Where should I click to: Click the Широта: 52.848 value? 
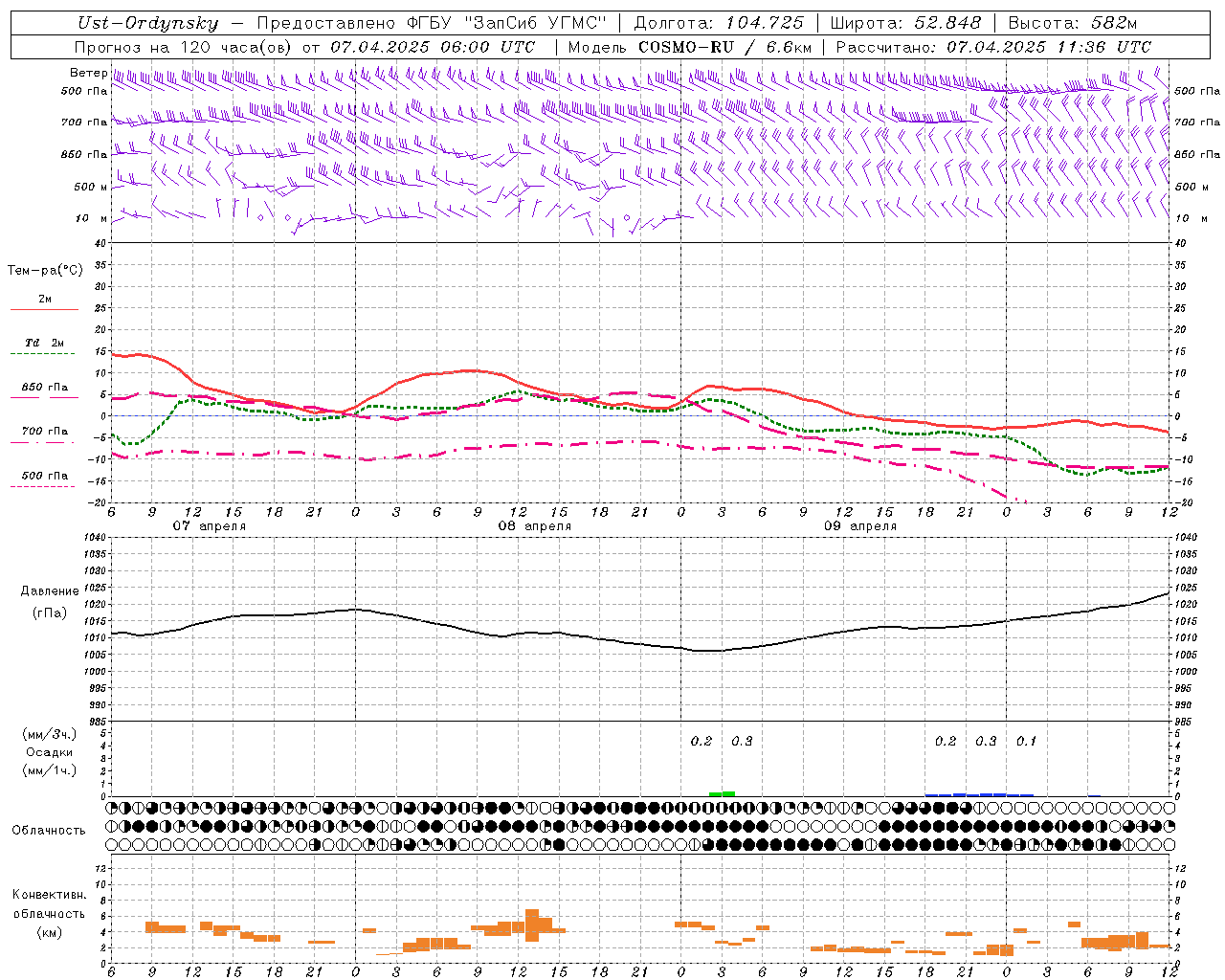905,23
